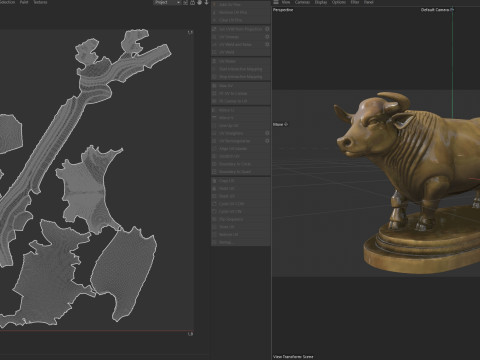Image resolution: width=480 pixels, height=360 pixels.
Task: Click the Cycle UV CCW icon
Action: point(215,204)
